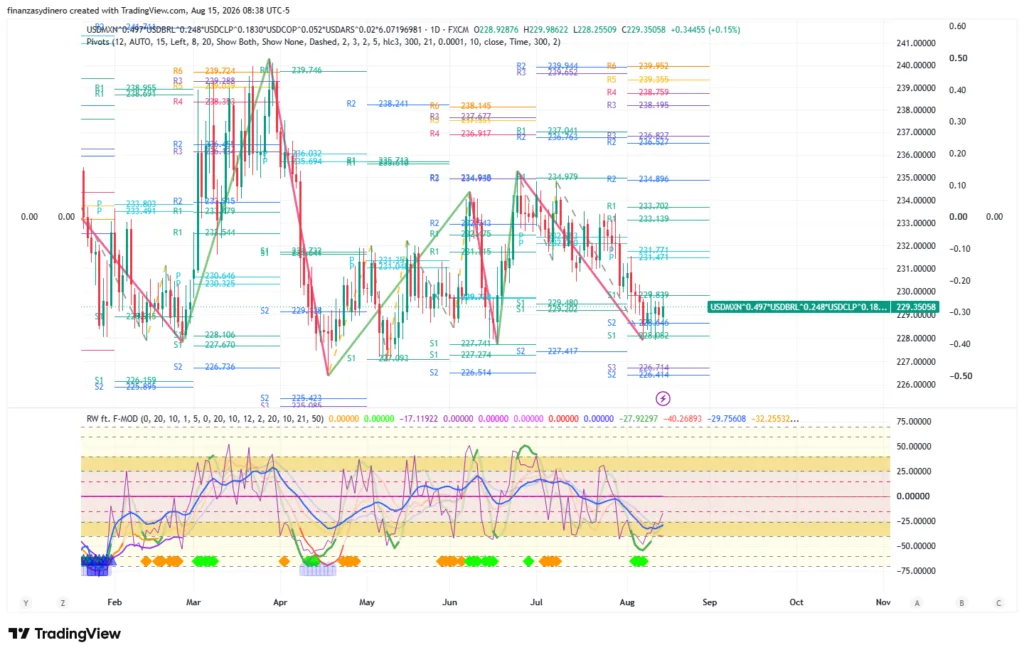Click the Nov label on the time axis
1024x655 pixels.
(883, 602)
